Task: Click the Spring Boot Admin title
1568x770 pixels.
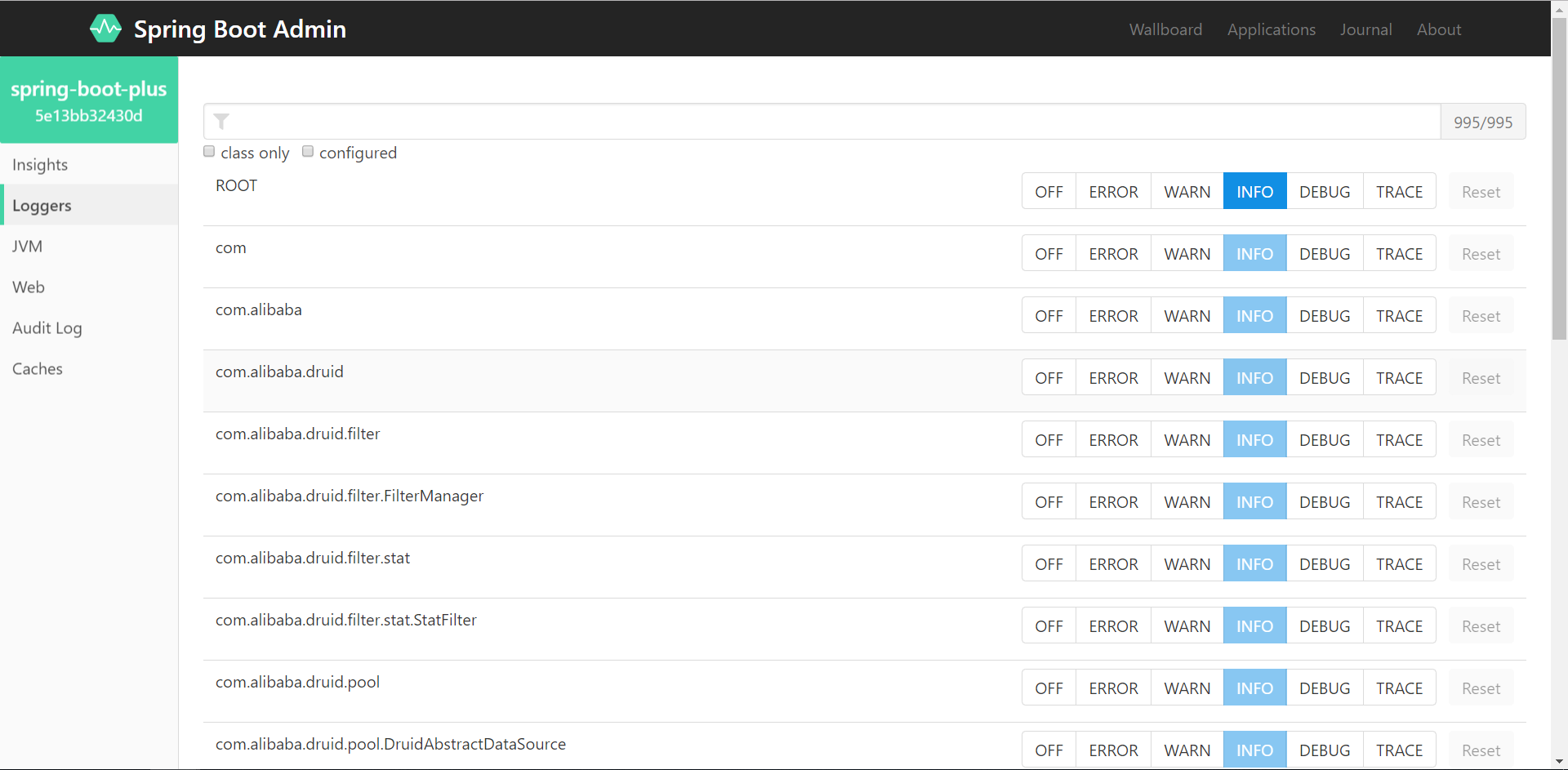Action: (x=240, y=29)
